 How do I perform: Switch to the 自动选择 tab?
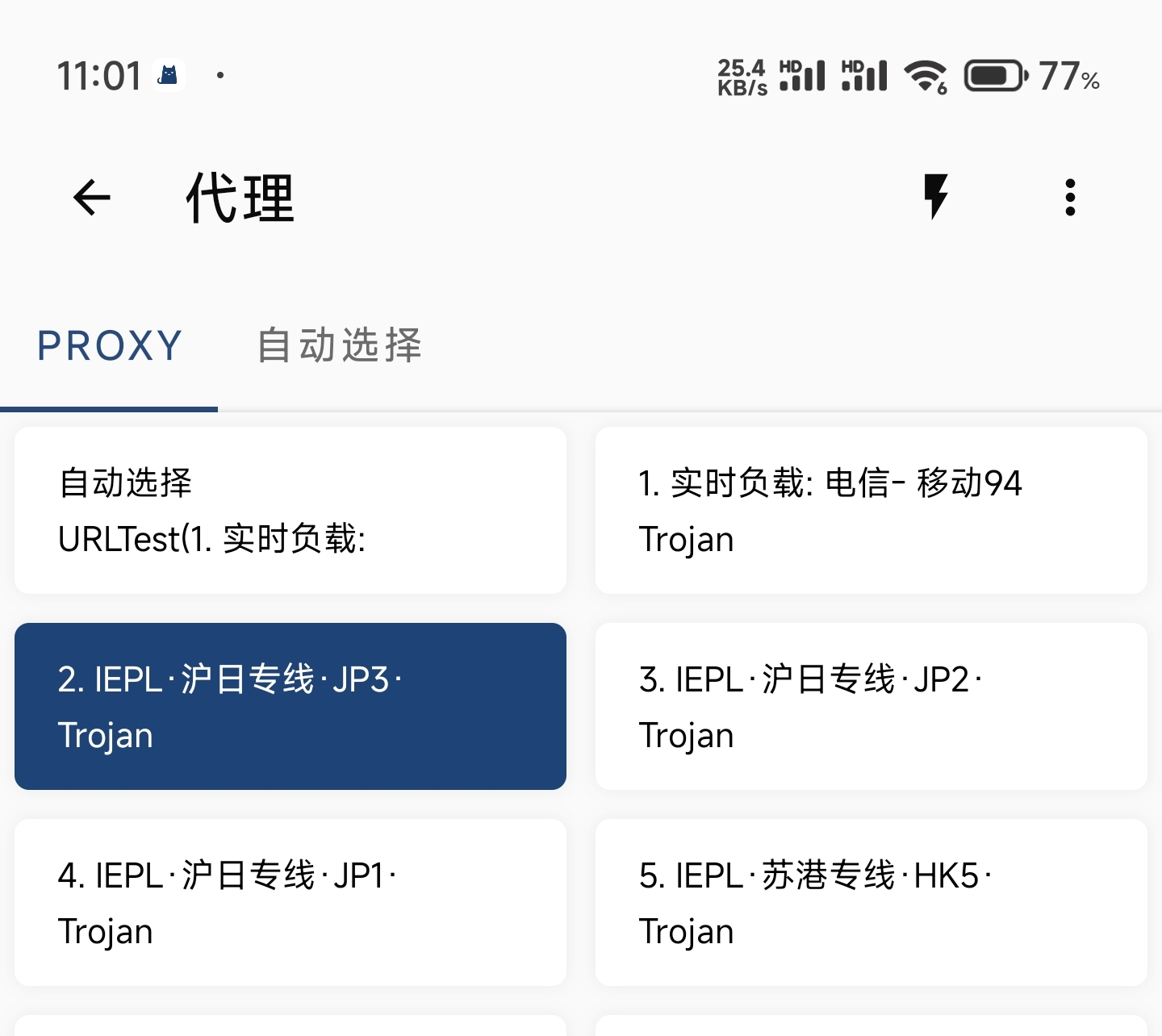340,345
